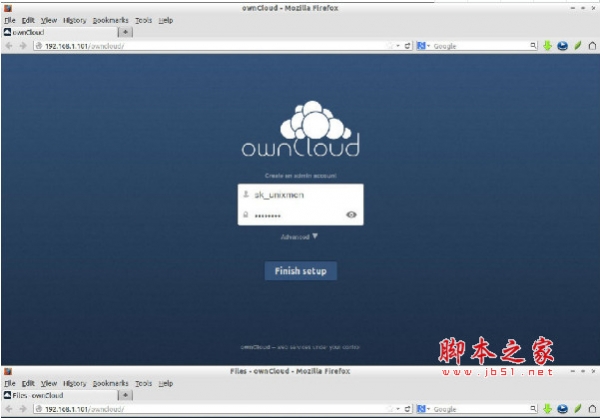
Task: Go to Home icon in top window
Action: tap(592, 46)
